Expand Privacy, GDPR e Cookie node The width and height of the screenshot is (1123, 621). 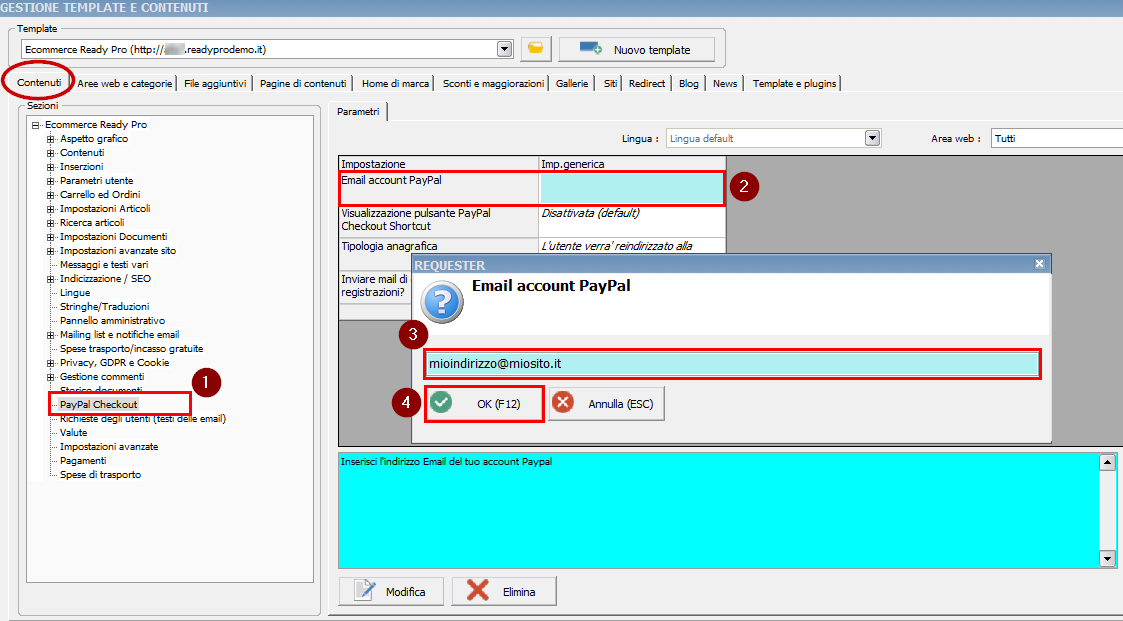(x=50, y=363)
